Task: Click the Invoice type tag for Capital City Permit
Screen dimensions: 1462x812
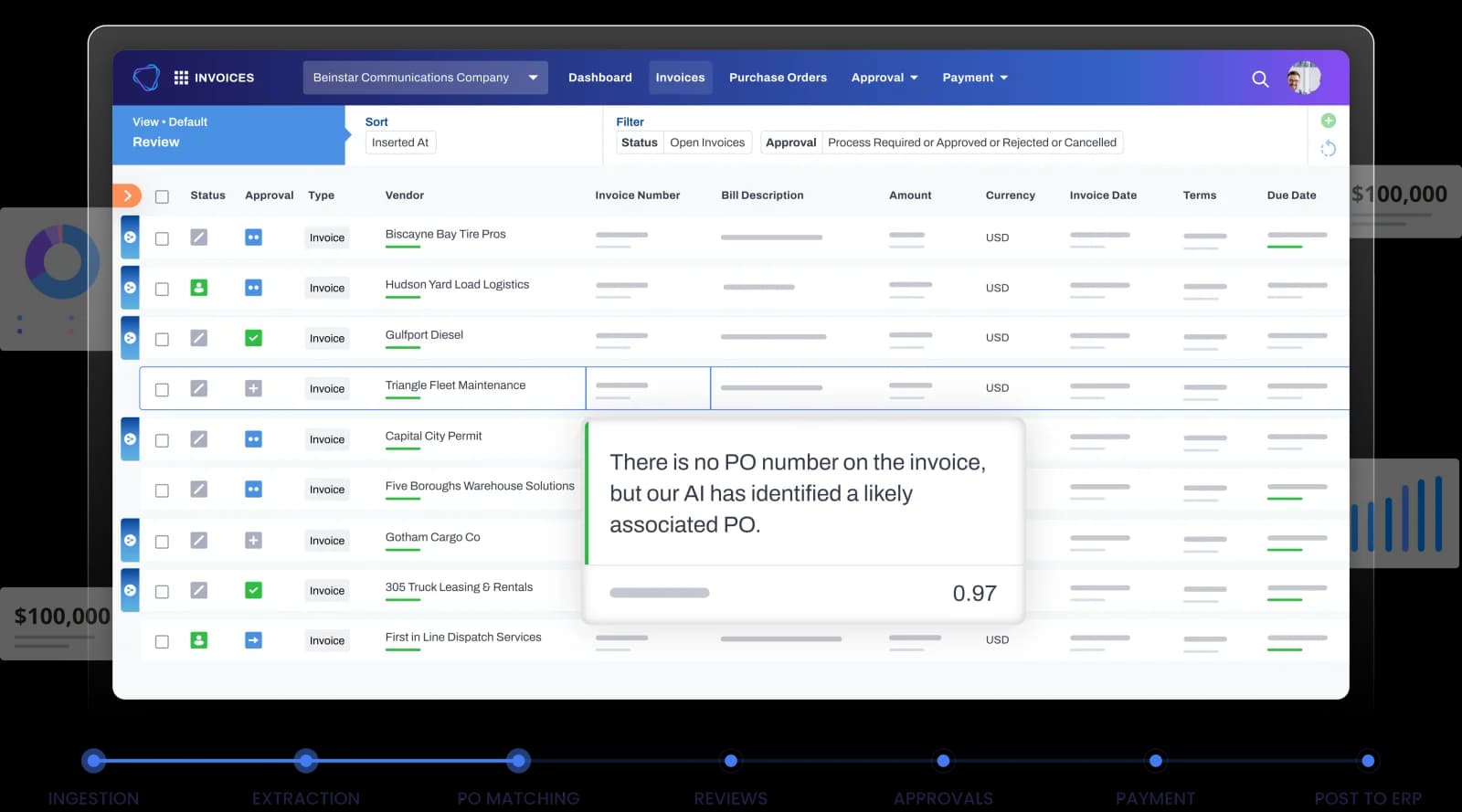Action: coord(327,439)
